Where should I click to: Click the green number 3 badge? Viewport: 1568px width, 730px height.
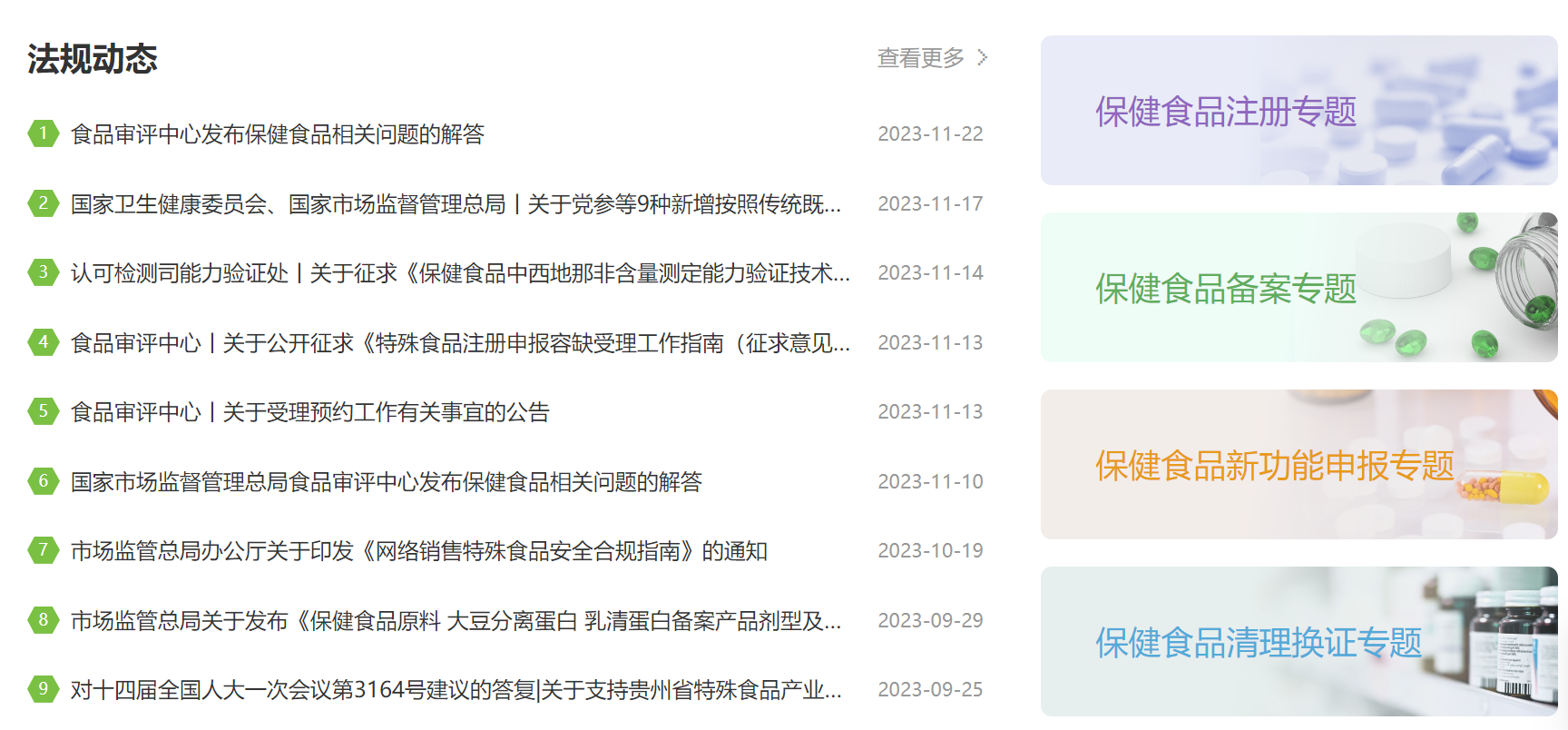point(43,272)
